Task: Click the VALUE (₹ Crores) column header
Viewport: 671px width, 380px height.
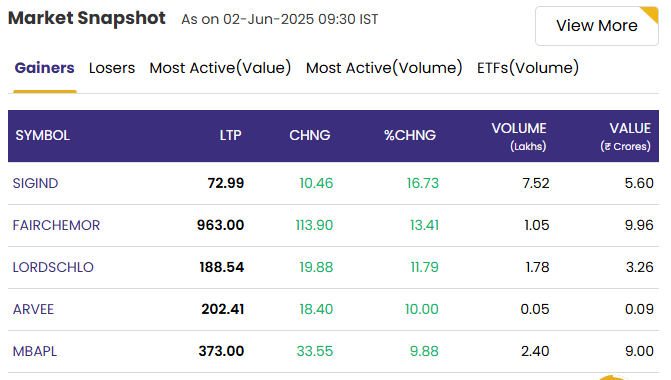Action: pyautogui.click(x=626, y=137)
